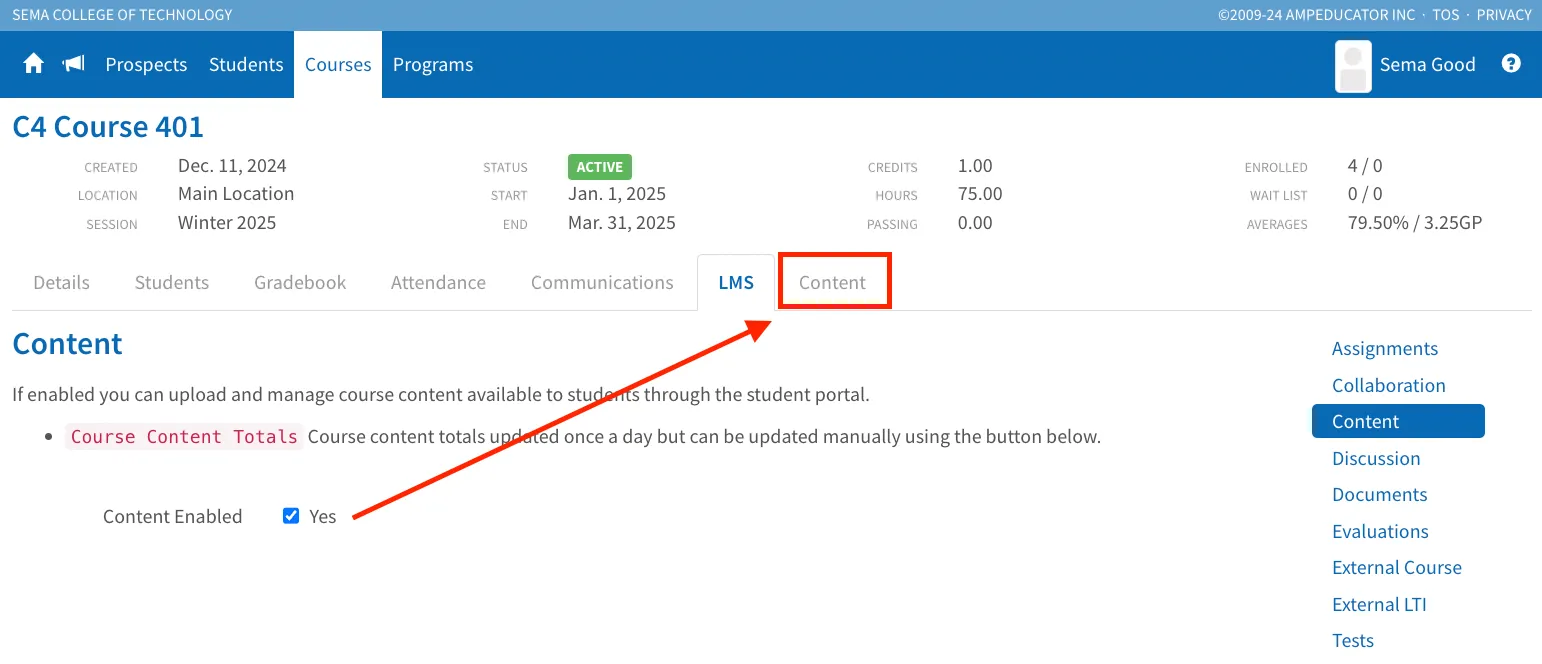Screen dimensions: 1542x664
Task: Open the Communications tab
Action: [602, 282]
